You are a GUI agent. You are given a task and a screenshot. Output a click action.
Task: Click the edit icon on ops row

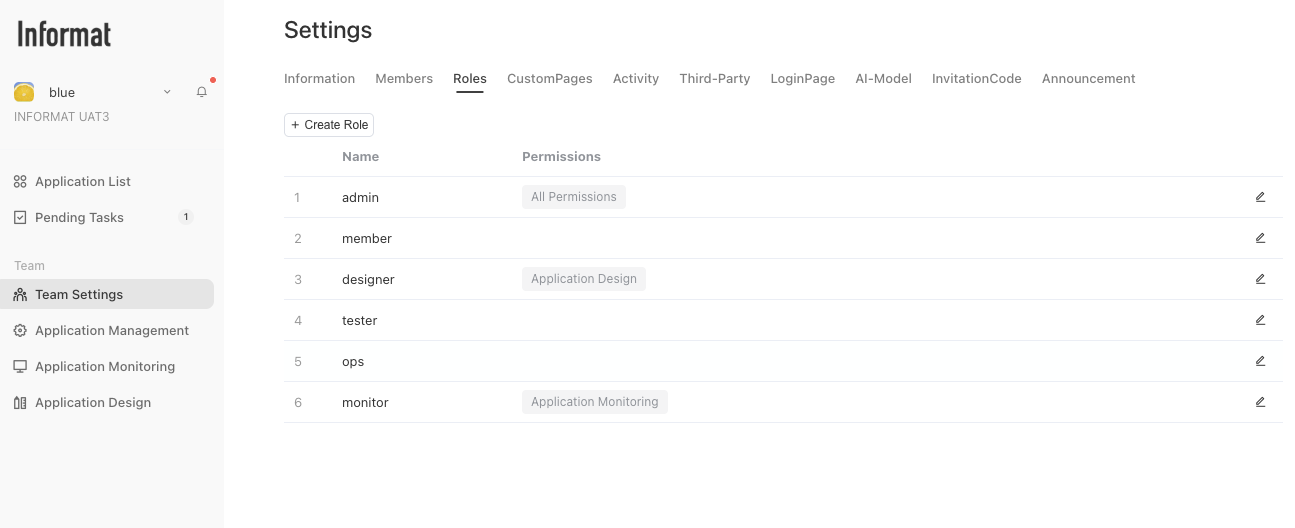pyautogui.click(x=1260, y=361)
